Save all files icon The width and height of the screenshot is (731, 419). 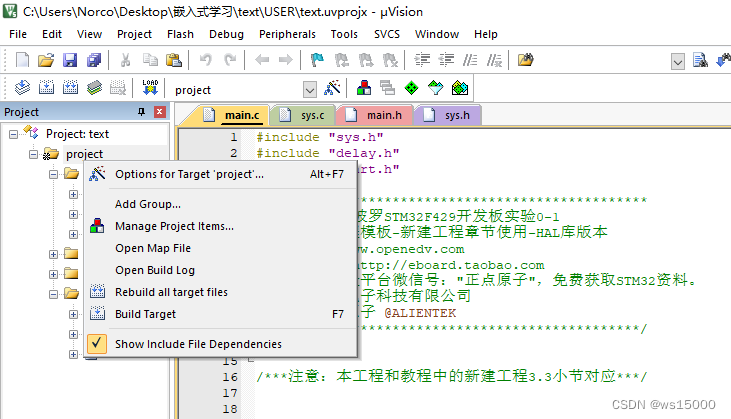[94, 60]
